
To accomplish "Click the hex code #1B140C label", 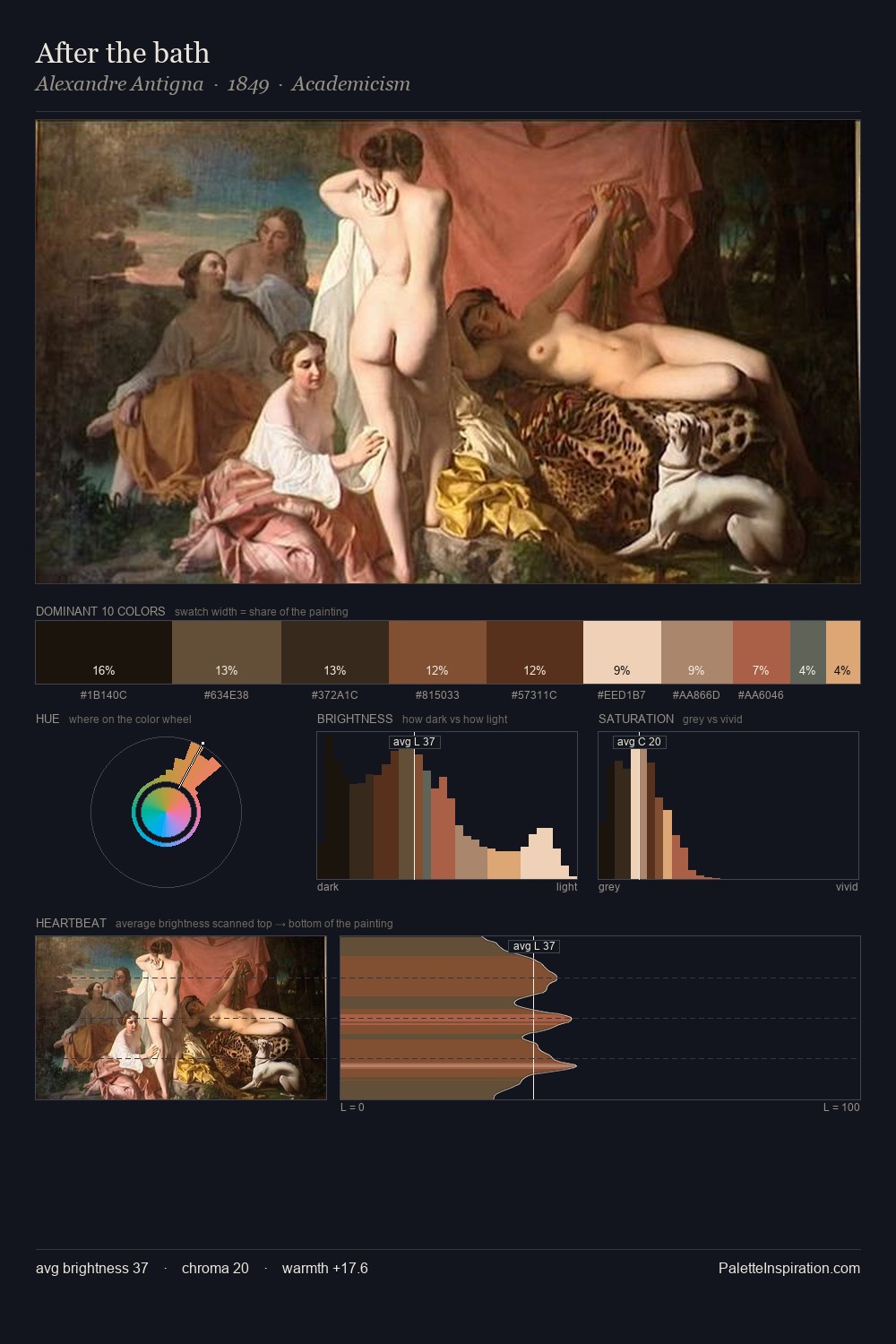I will [104, 695].
